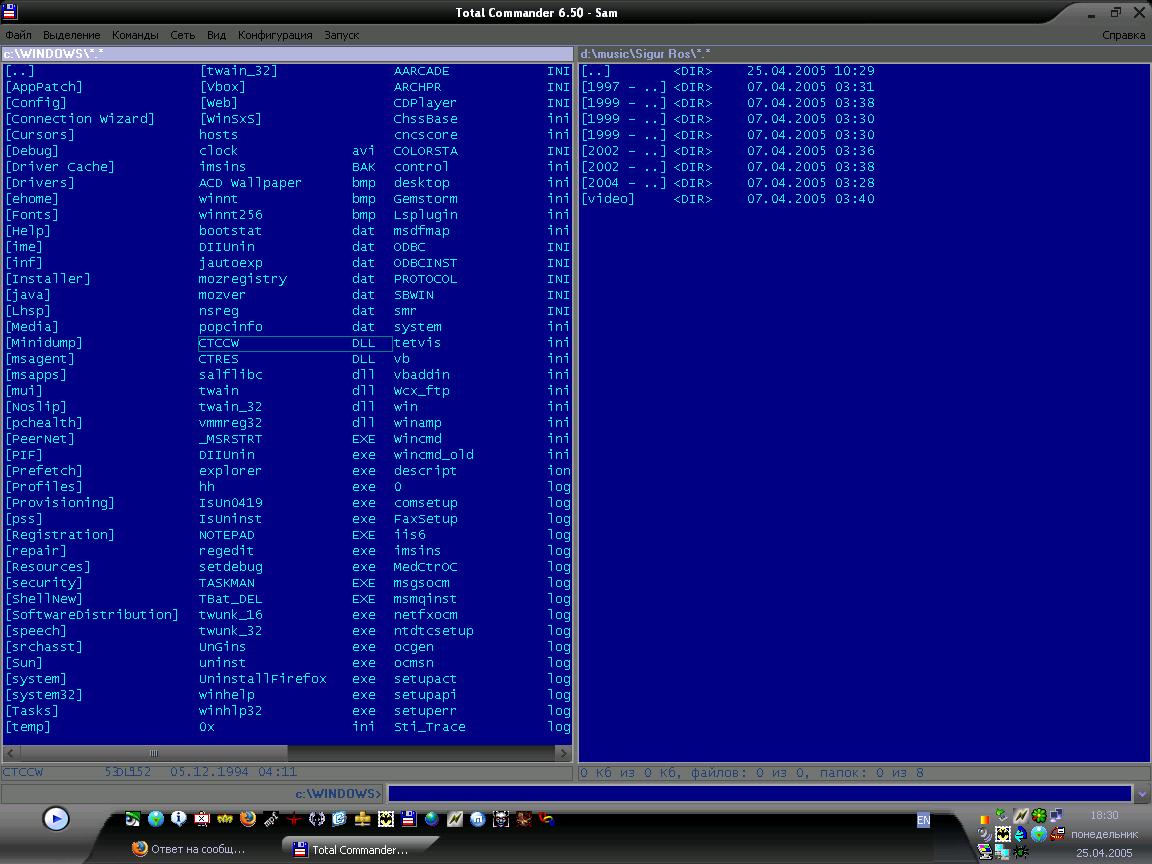Click the taskbar clock showing 18:30
1152x864 pixels.
pos(1104,816)
